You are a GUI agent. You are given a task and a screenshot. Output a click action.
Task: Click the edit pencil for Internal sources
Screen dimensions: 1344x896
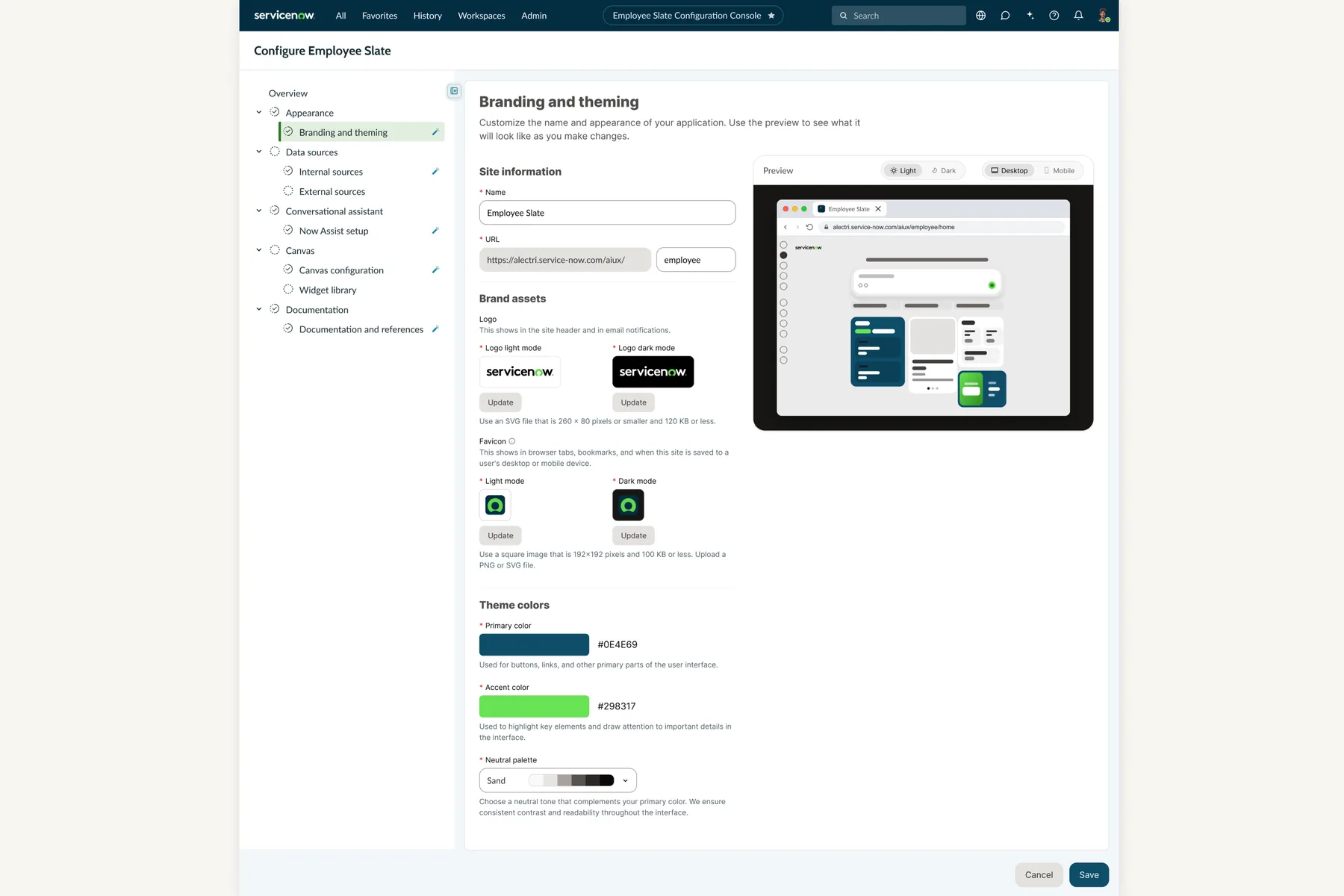[x=435, y=172]
